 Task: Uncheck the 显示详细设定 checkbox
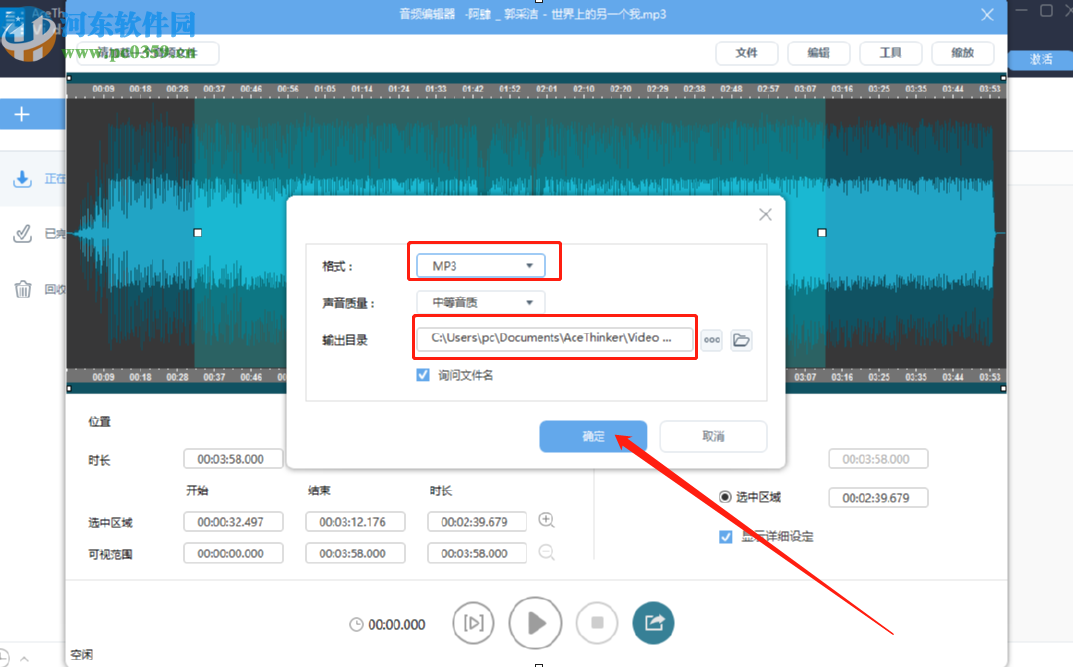[725, 536]
